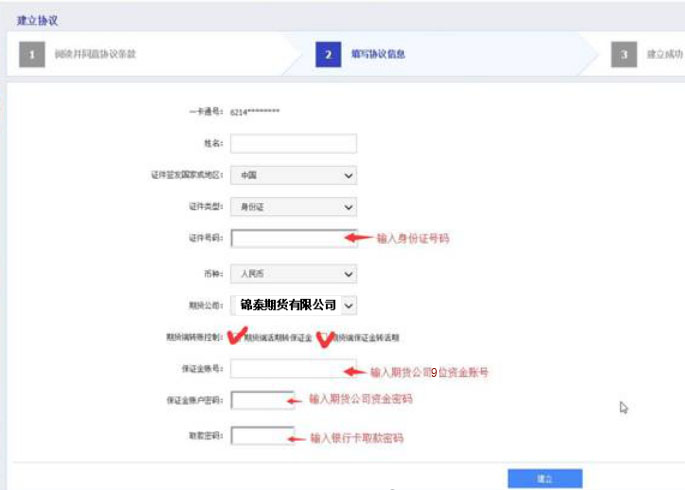Click the blue 建立 submit button

pos(545,479)
